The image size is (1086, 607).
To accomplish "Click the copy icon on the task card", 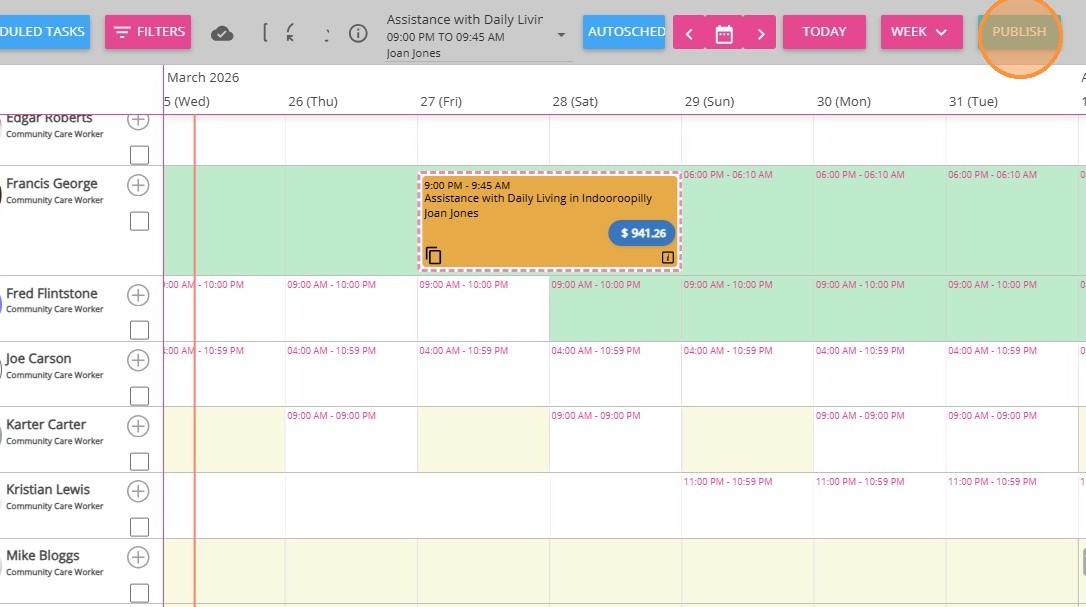I will pyautogui.click(x=433, y=255).
